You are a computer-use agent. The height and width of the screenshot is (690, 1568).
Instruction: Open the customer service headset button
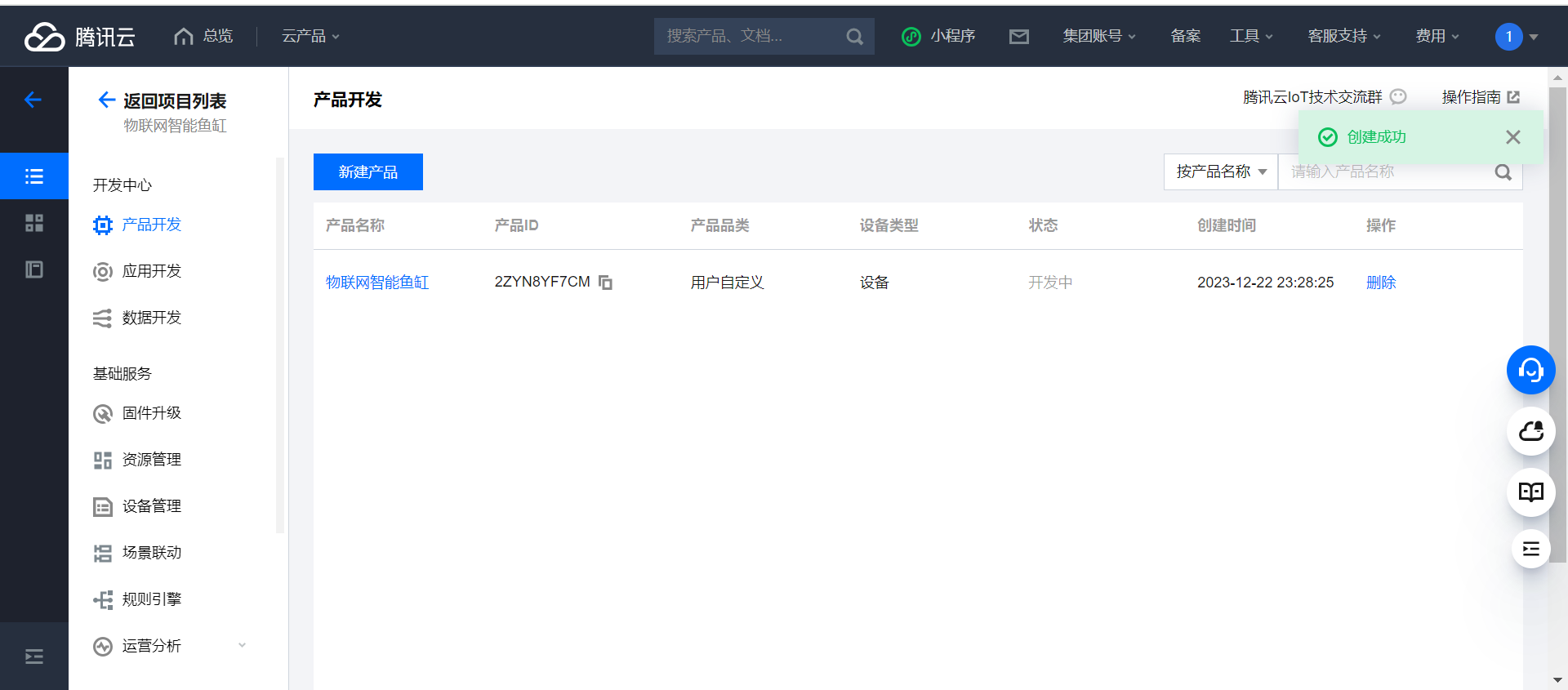point(1530,370)
